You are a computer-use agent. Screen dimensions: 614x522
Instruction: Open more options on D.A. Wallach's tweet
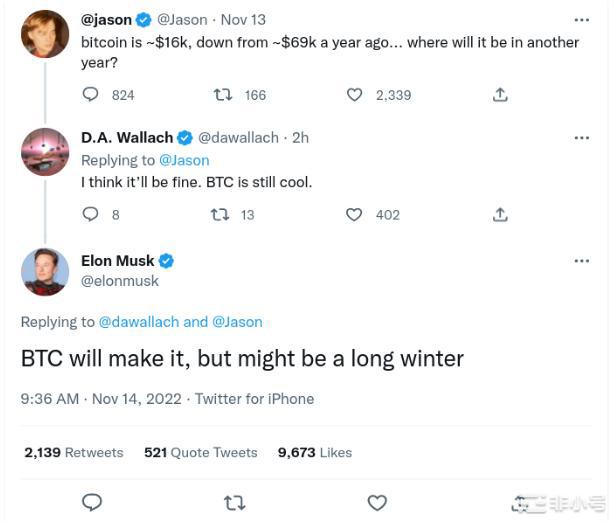[x=582, y=138]
